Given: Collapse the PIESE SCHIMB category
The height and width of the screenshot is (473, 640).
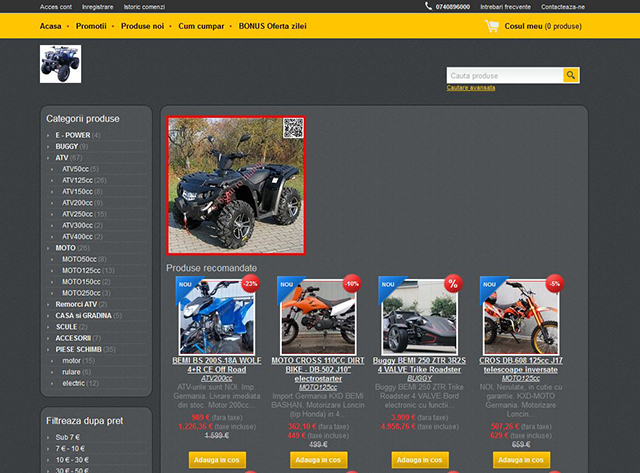Looking at the screenshot, I should click(50, 349).
